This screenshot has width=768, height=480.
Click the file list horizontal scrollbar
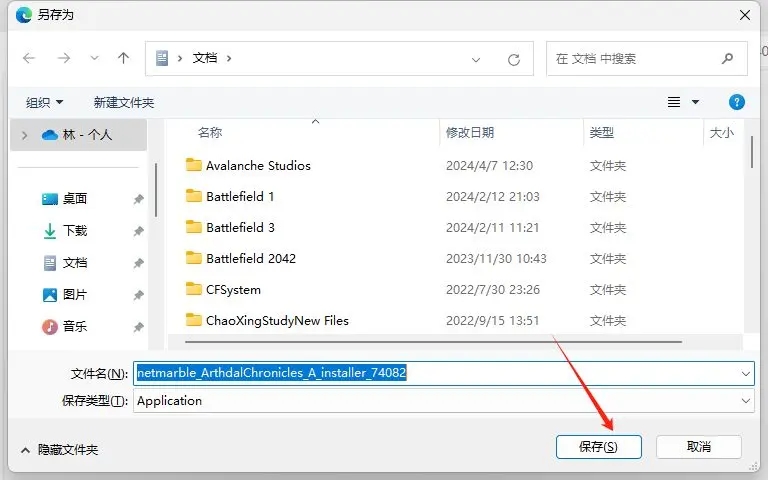click(x=433, y=341)
